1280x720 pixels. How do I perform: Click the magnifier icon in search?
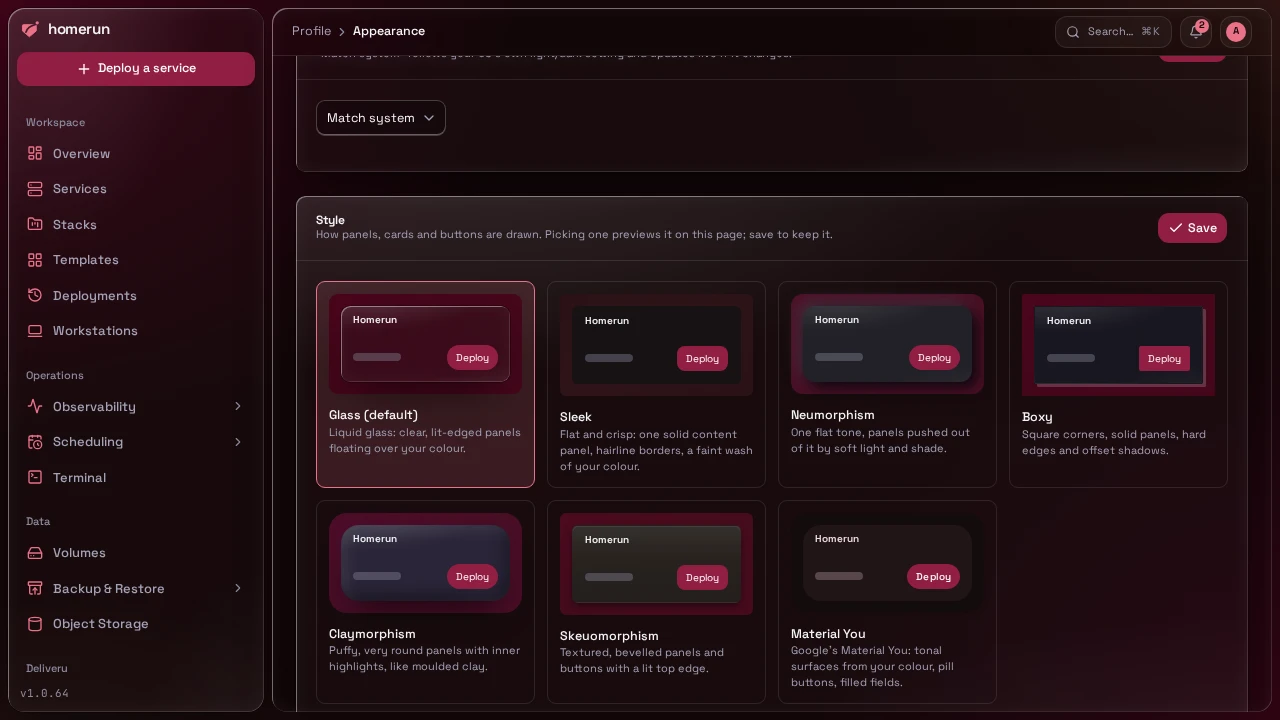click(1073, 32)
